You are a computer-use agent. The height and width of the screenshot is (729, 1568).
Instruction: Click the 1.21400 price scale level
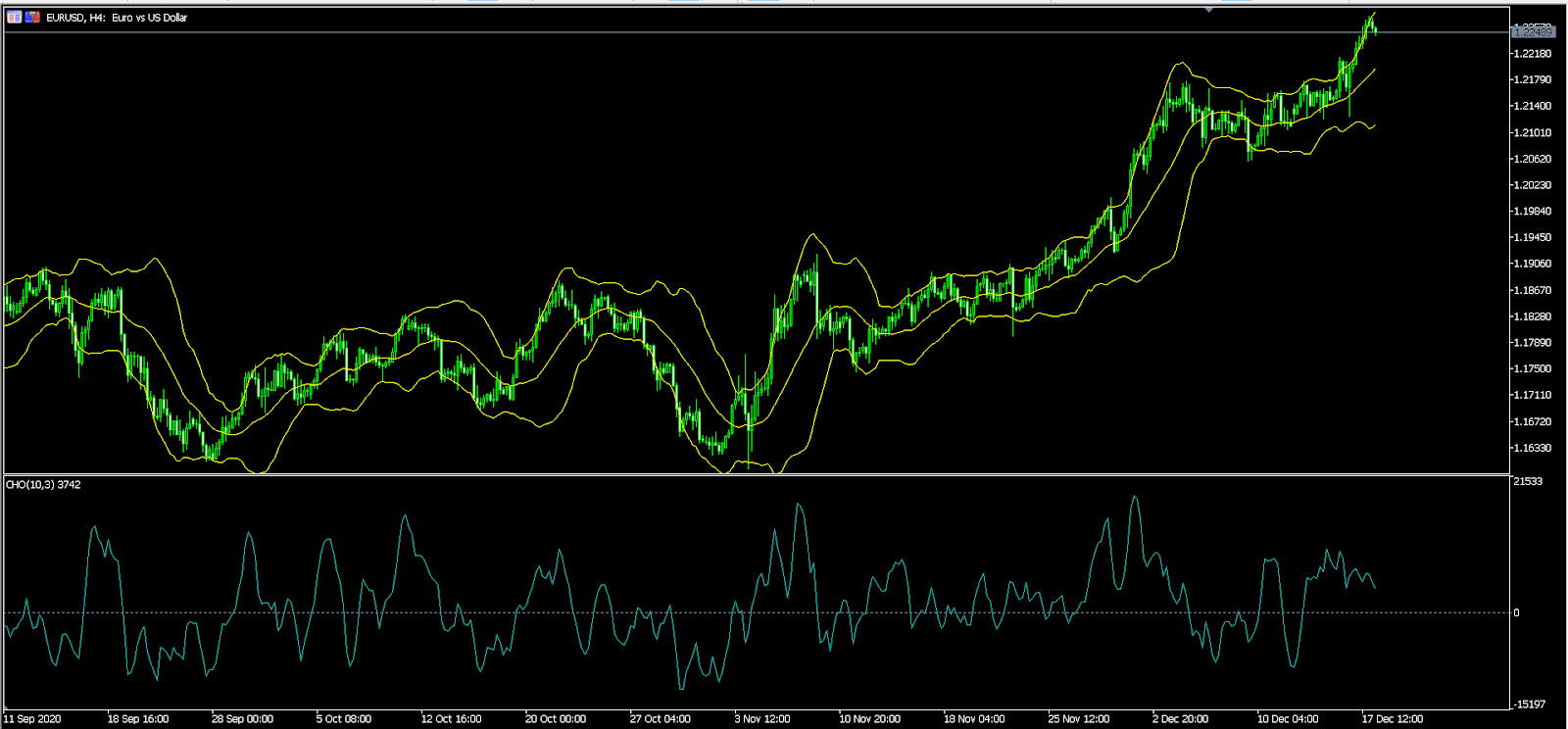(1533, 106)
